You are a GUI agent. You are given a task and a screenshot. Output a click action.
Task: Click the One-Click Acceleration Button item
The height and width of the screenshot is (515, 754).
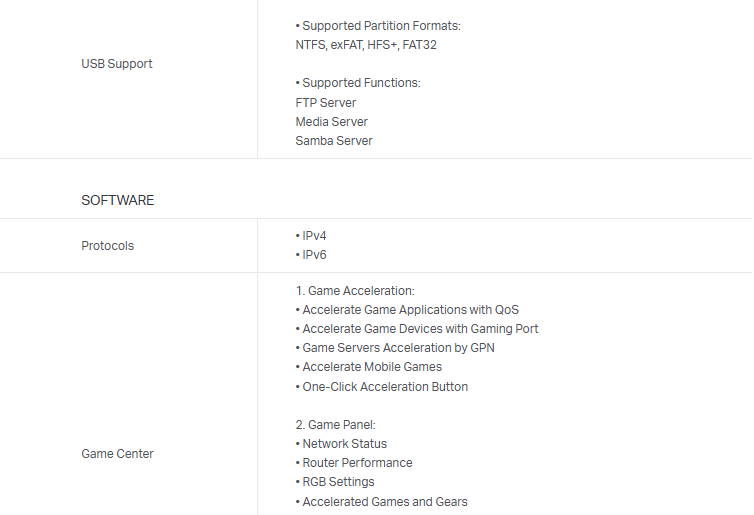[383, 387]
